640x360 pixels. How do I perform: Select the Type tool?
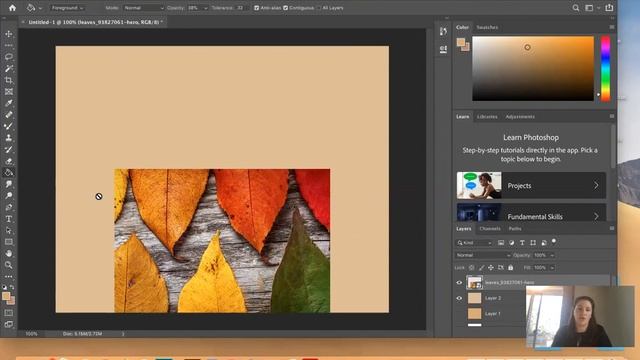pos(9,219)
